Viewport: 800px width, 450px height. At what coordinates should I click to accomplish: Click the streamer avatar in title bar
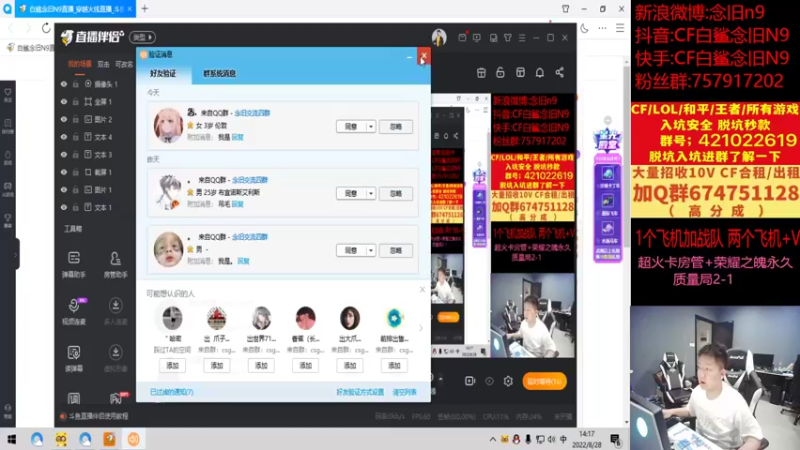click(x=439, y=37)
